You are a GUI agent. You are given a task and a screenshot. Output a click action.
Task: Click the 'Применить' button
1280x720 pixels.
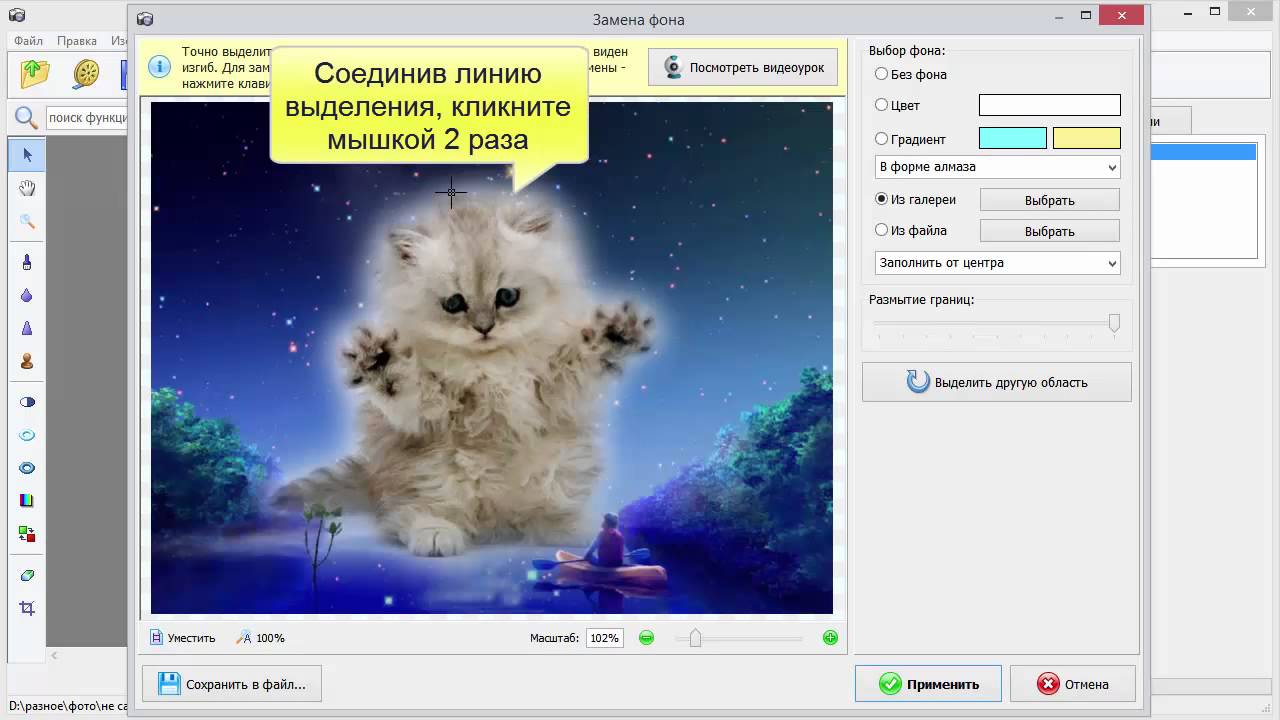tap(928, 684)
